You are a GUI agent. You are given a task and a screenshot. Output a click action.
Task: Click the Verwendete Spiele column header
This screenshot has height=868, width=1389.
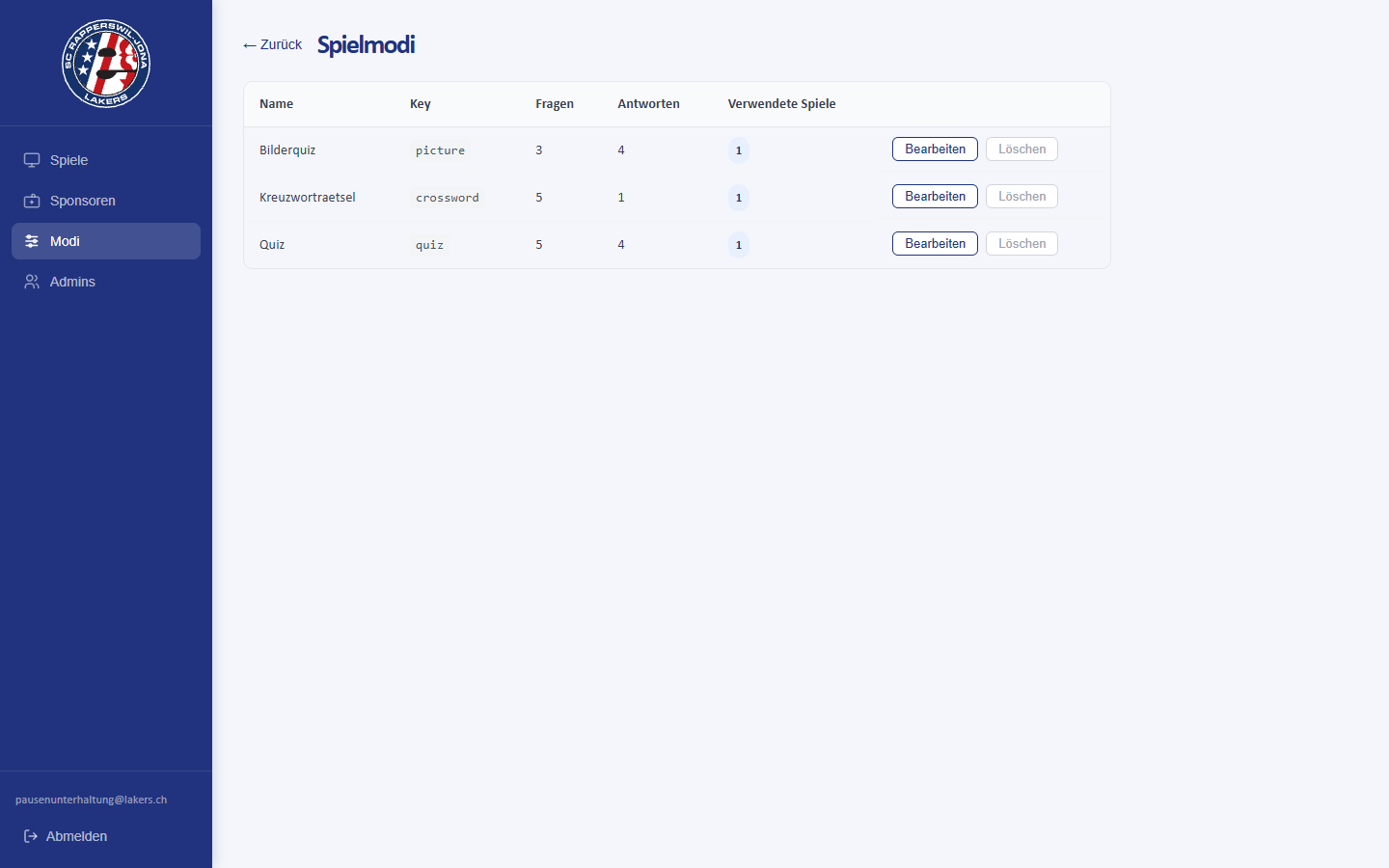point(782,103)
